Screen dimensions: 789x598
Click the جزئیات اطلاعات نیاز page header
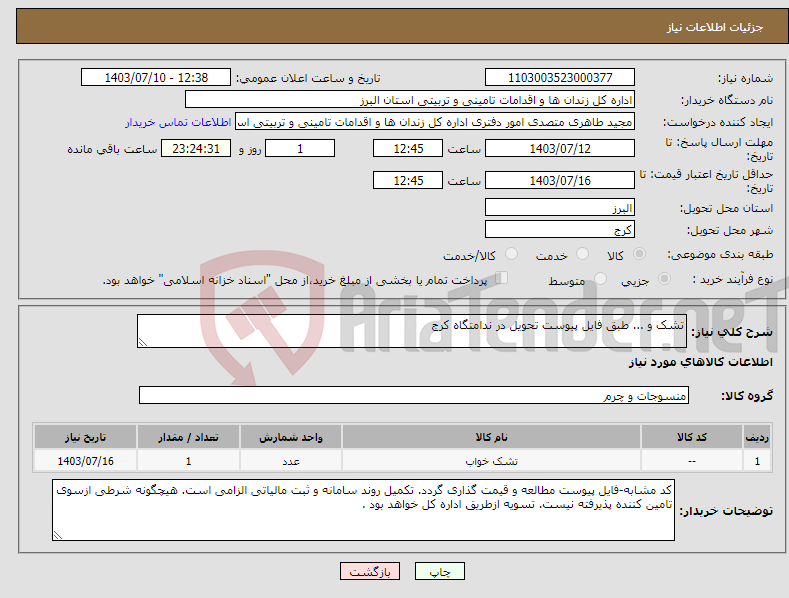pos(715,27)
